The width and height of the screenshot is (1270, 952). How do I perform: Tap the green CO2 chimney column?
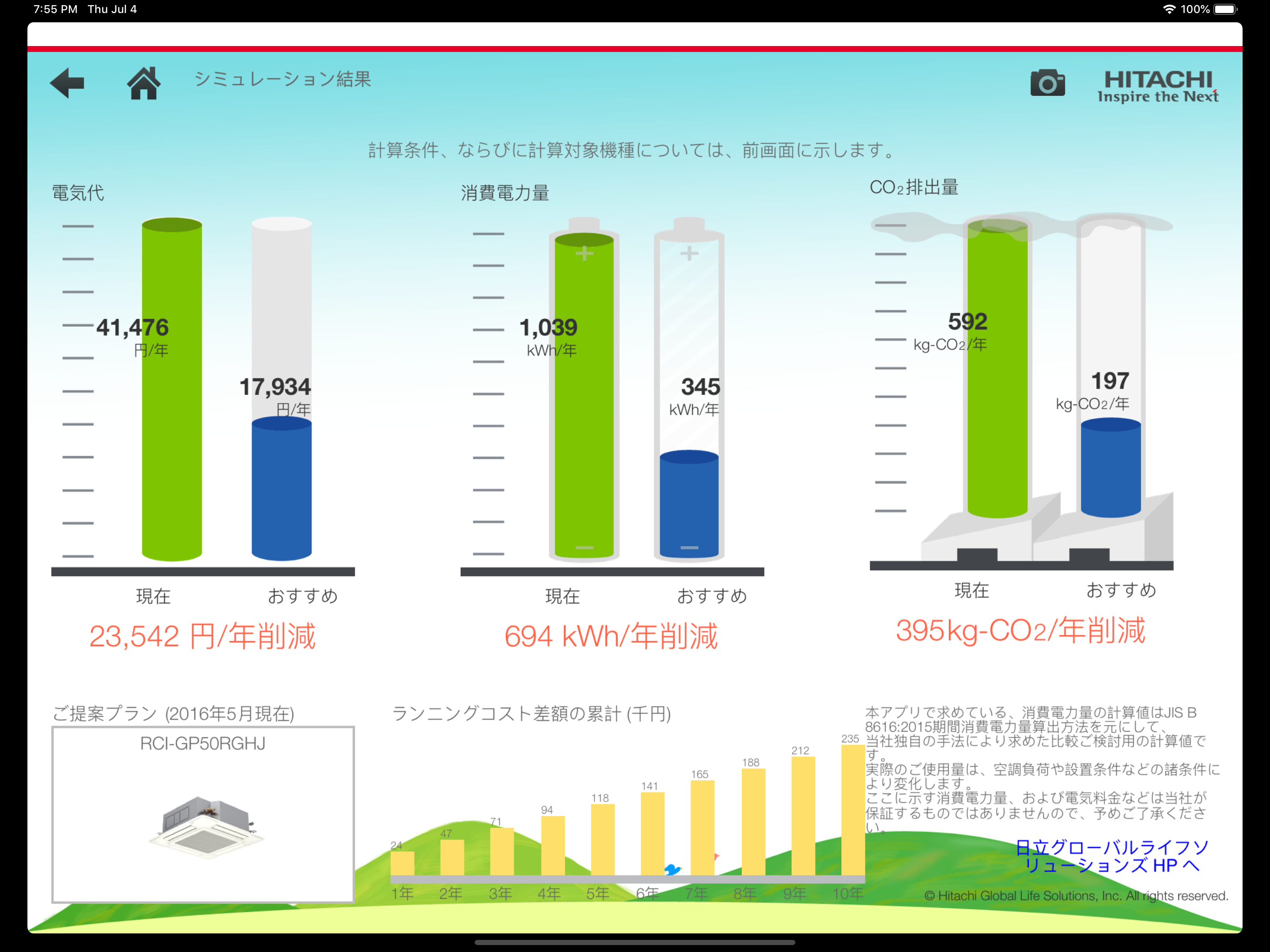[997, 368]
